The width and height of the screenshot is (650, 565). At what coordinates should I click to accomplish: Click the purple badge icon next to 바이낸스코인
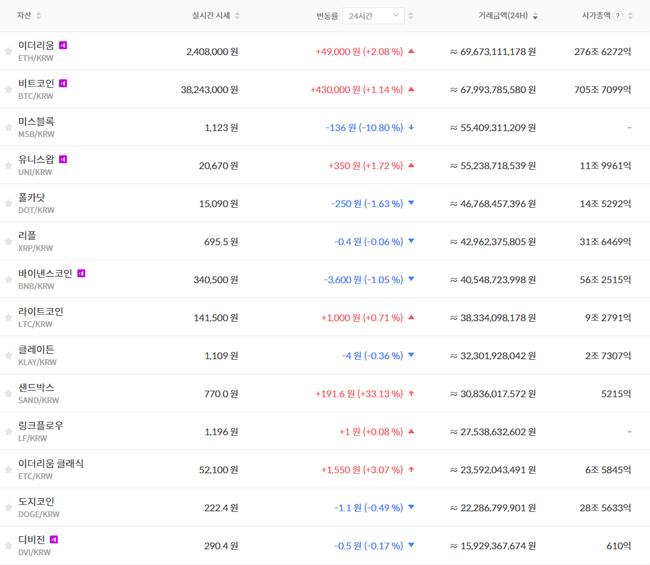(82, 273)
